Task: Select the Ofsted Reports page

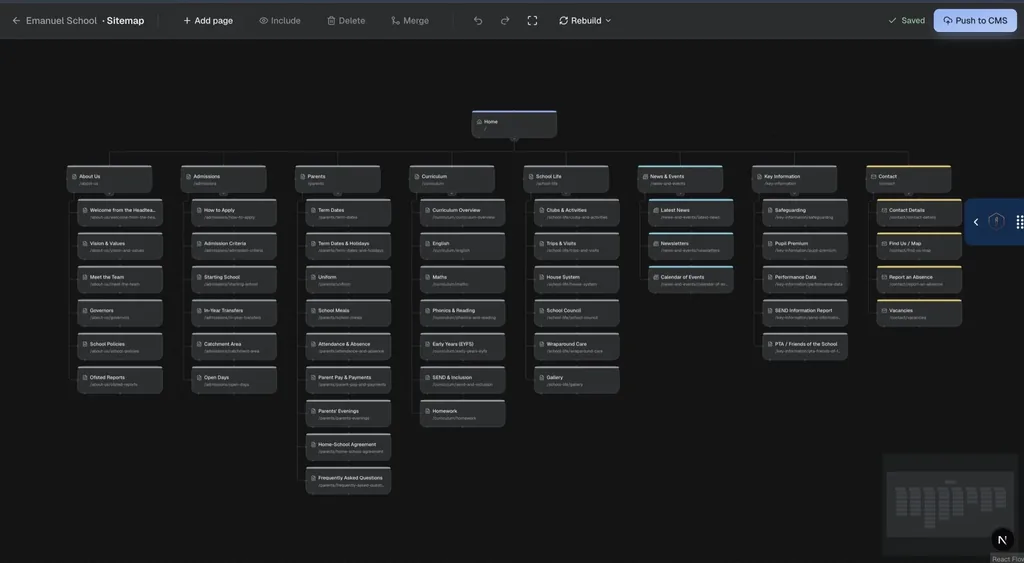Action: (120, 380)
